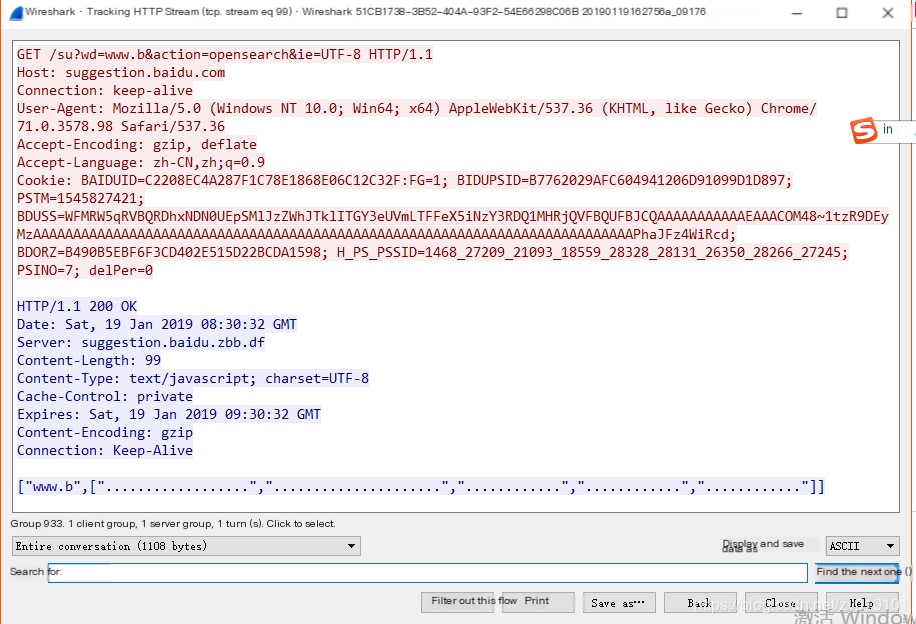
Task: Click the Connection: keep-alive request line
Action: [x=105, y=91]
